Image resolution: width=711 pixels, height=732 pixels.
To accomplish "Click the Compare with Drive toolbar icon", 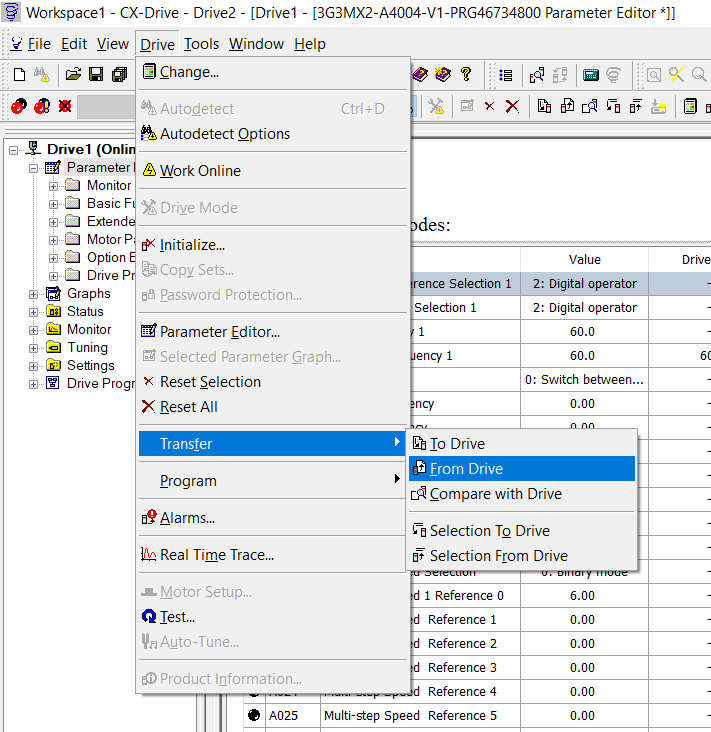I will point(590,106).
